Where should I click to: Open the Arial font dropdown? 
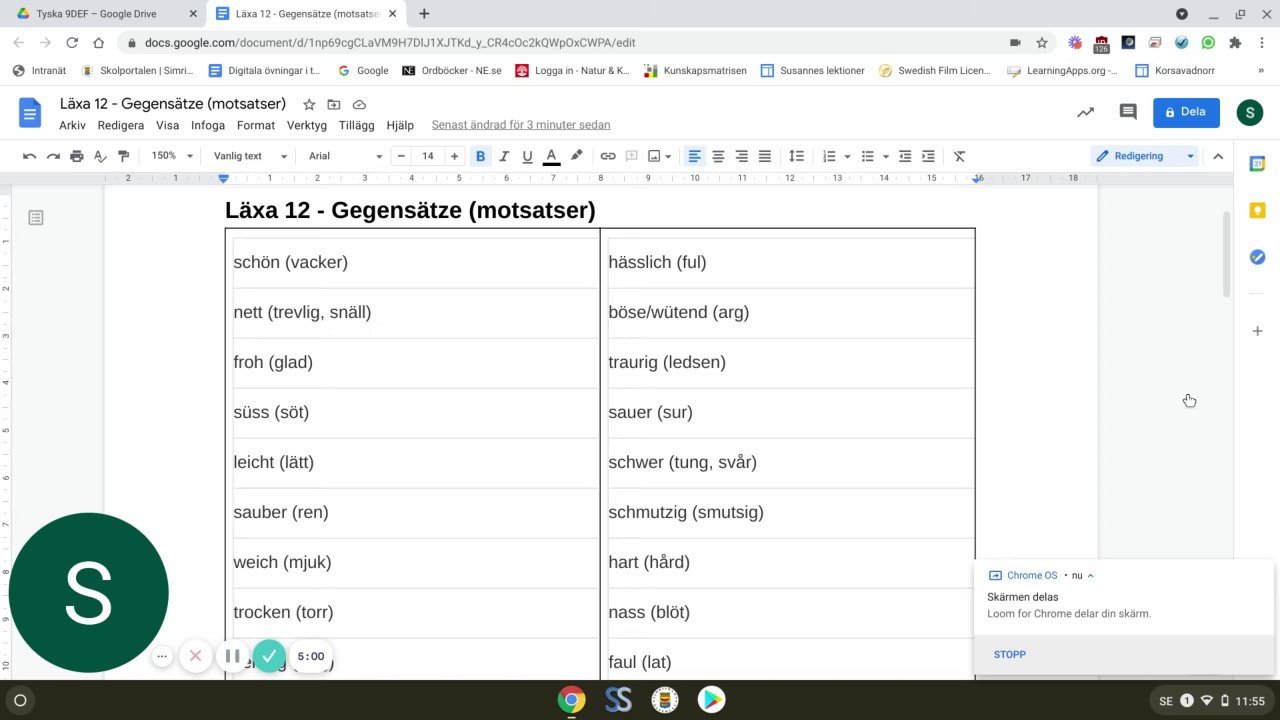(345, 156)
